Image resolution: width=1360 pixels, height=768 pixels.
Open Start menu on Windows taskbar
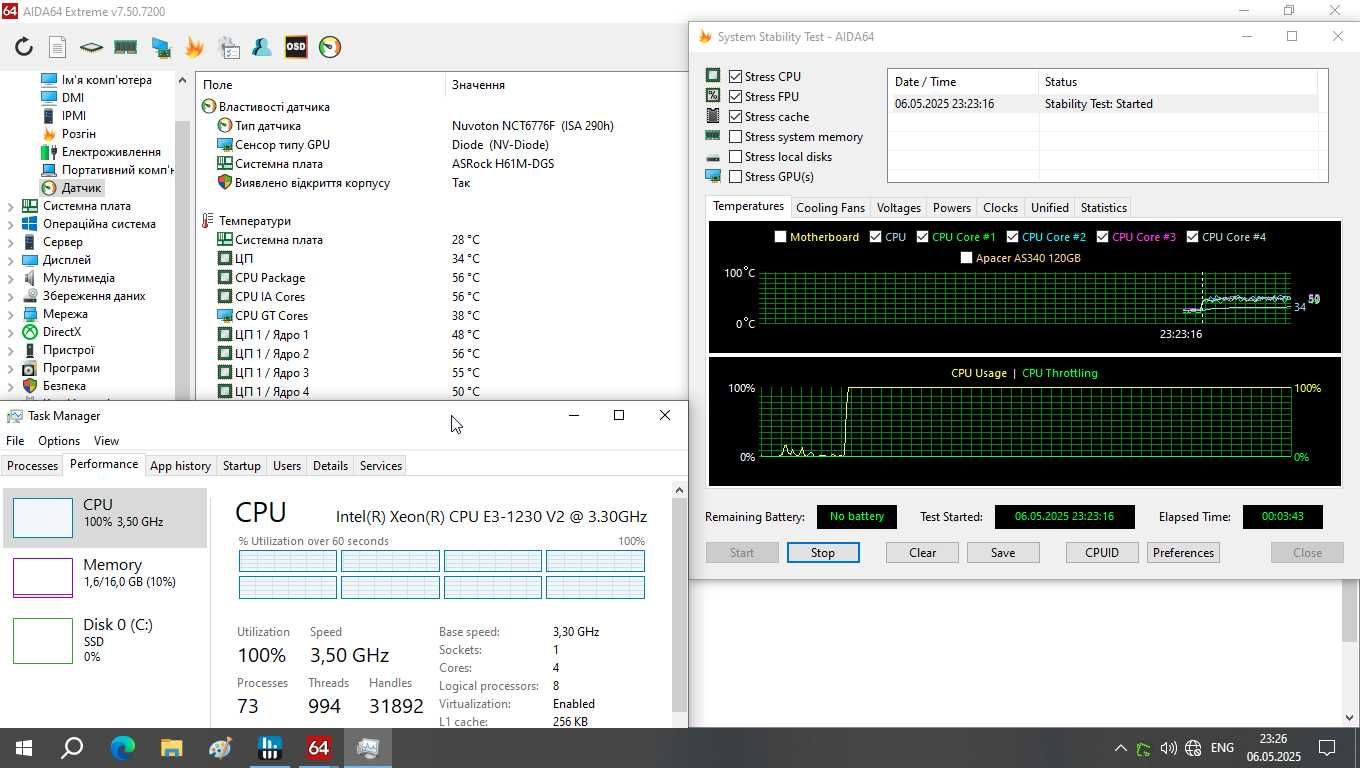coord(23,748)
